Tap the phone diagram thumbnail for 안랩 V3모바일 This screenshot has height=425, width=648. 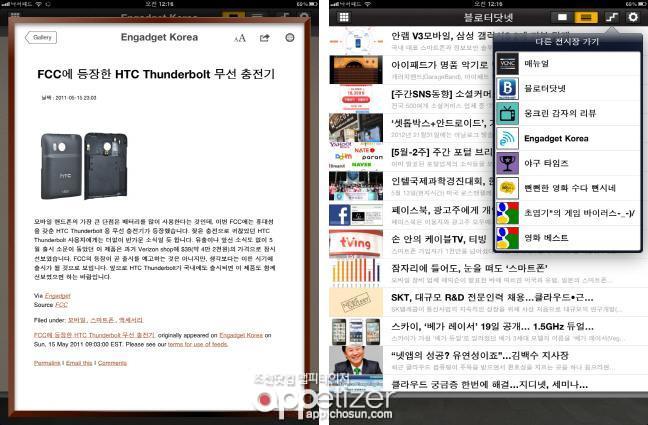tap(356, 41)
